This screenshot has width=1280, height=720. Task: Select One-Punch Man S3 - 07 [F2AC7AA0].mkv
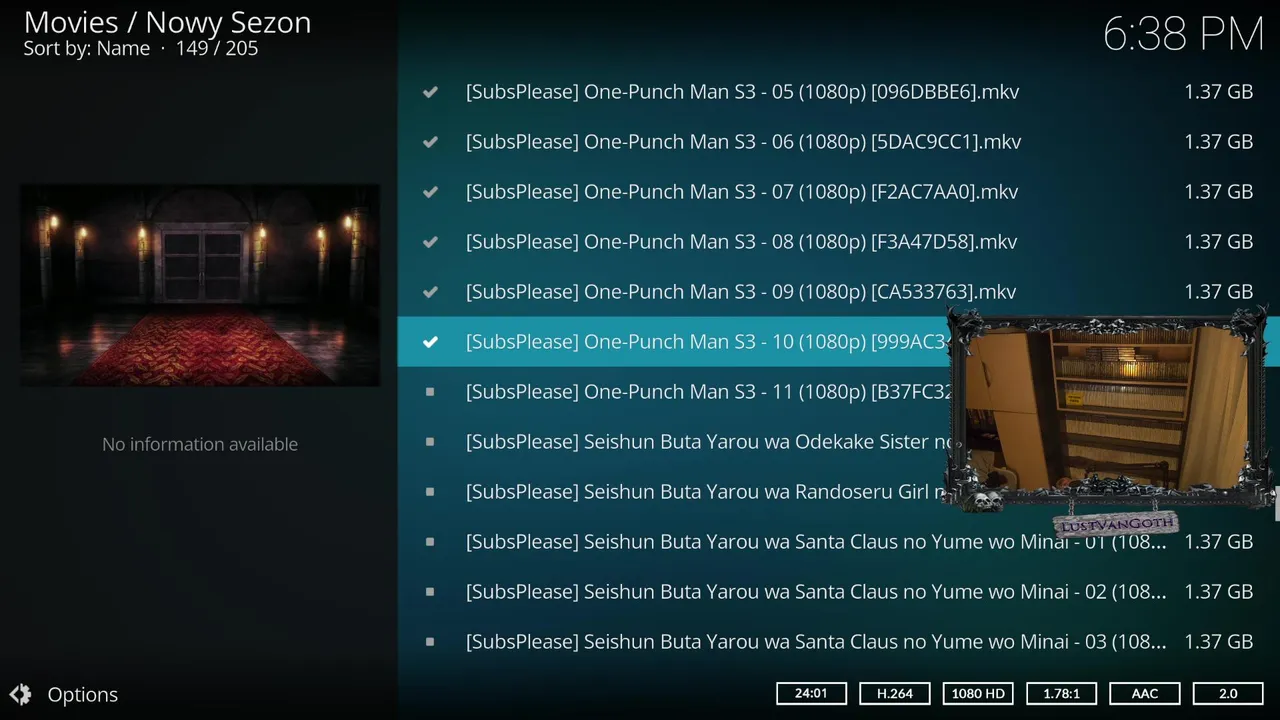(838, 192)
